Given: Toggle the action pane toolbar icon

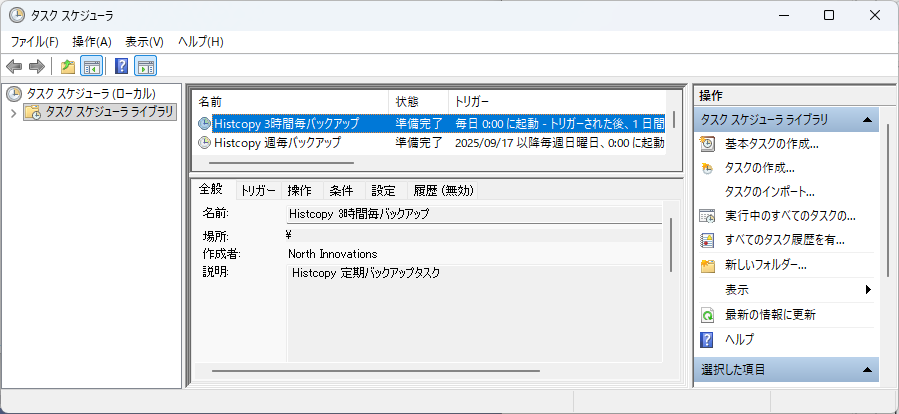Looking at the screenshot, I should (x=146, y=67).
